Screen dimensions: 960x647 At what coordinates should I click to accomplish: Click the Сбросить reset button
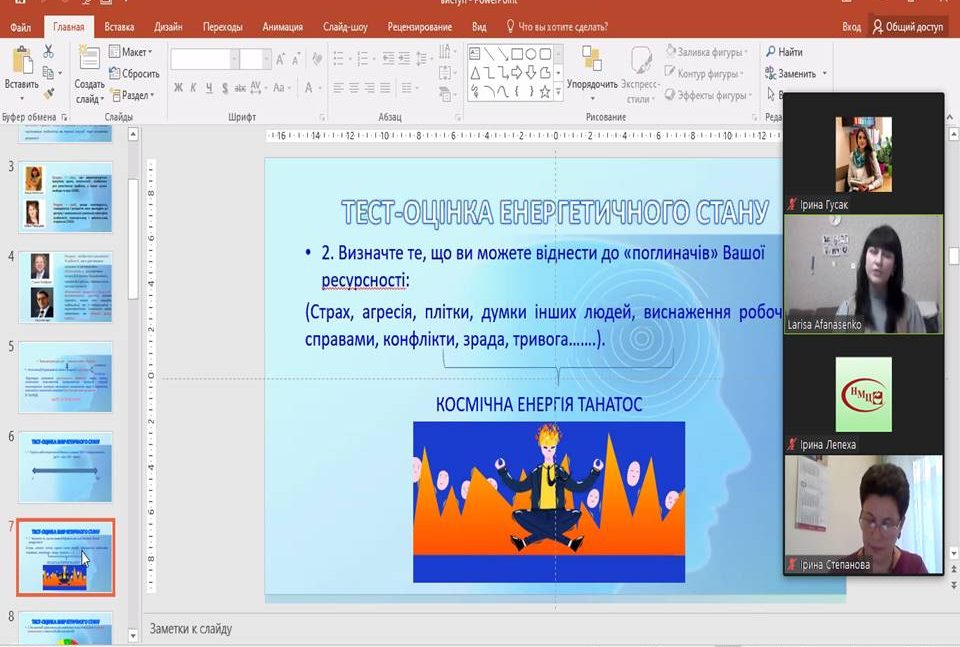pos(134,73)
